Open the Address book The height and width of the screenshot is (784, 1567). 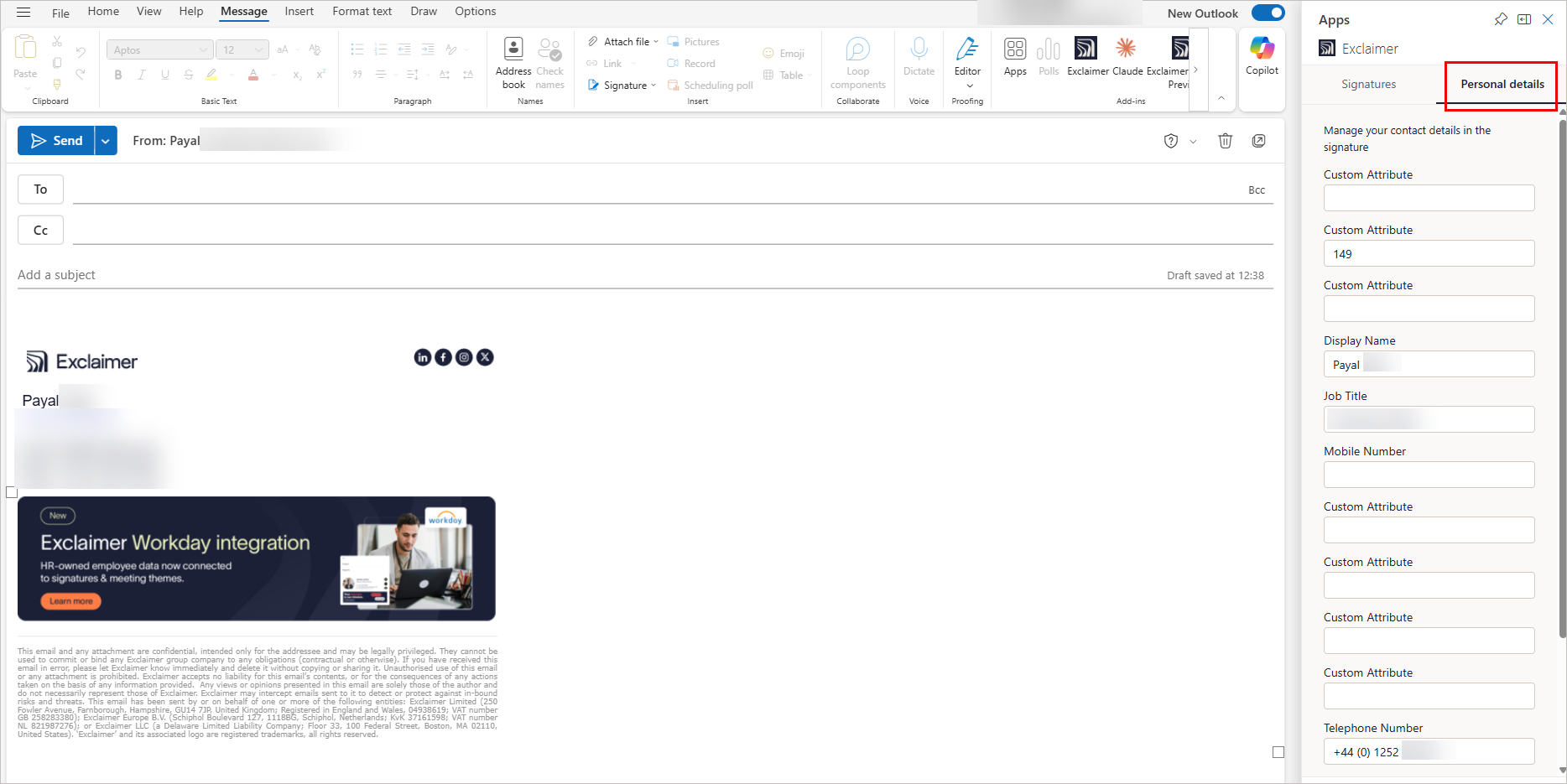(513, 63)
